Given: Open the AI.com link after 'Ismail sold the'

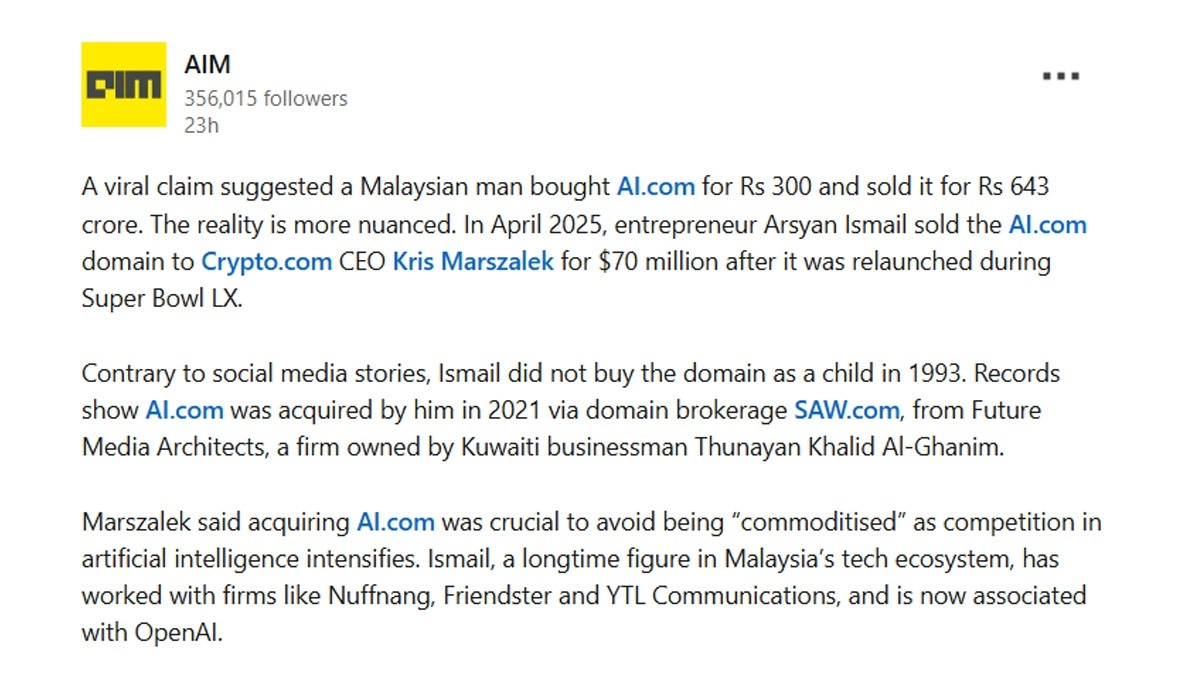Looking at the screenshot, I should pos(1047,224).
